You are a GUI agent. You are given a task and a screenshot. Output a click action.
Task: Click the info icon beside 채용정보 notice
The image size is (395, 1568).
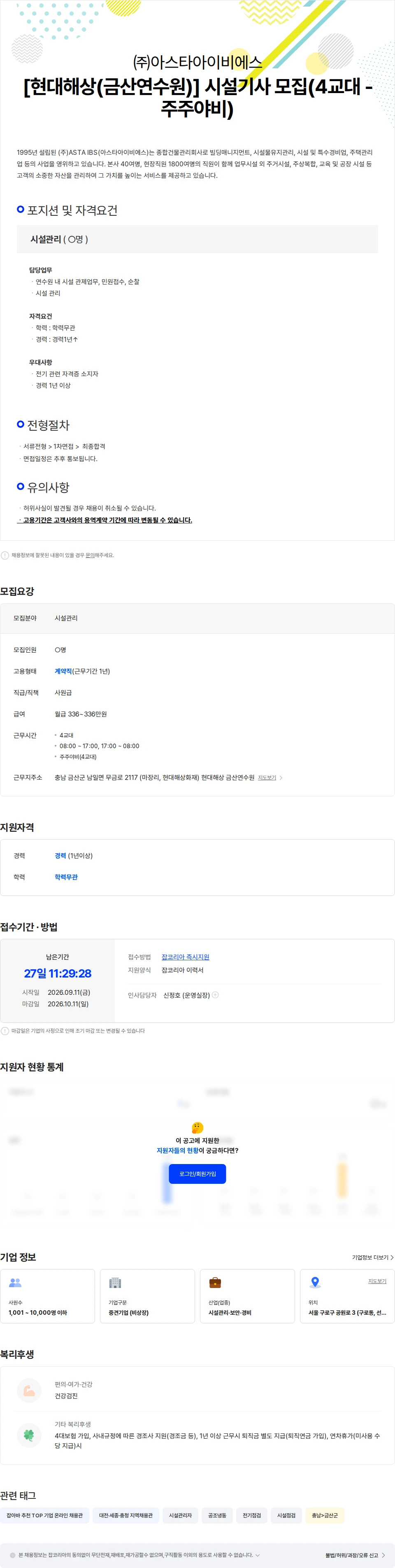tap(5, 555)
